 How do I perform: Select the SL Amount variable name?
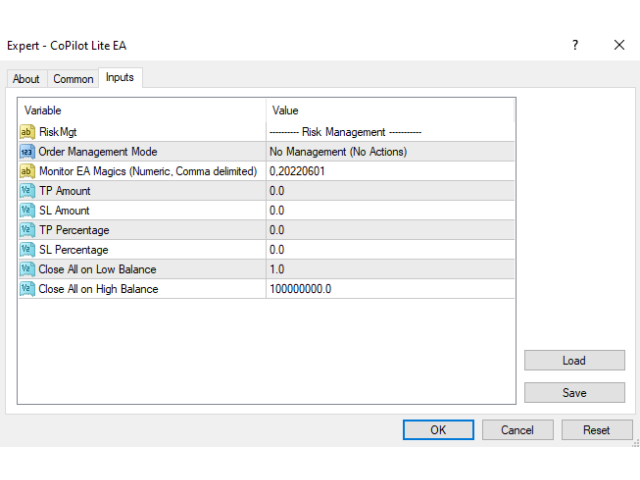point(64,210)
